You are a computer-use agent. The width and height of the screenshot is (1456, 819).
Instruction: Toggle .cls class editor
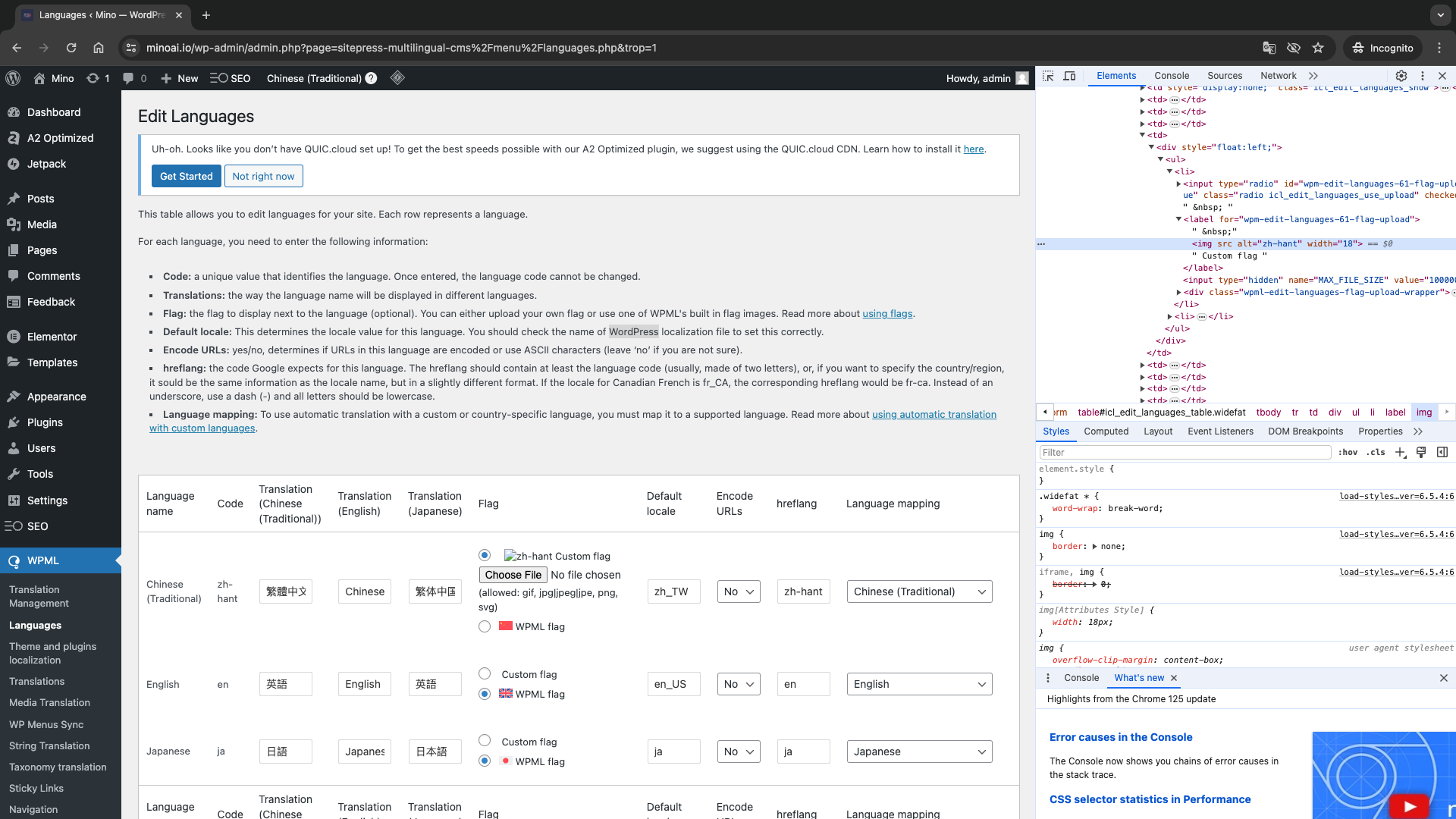pos(1376,453)
